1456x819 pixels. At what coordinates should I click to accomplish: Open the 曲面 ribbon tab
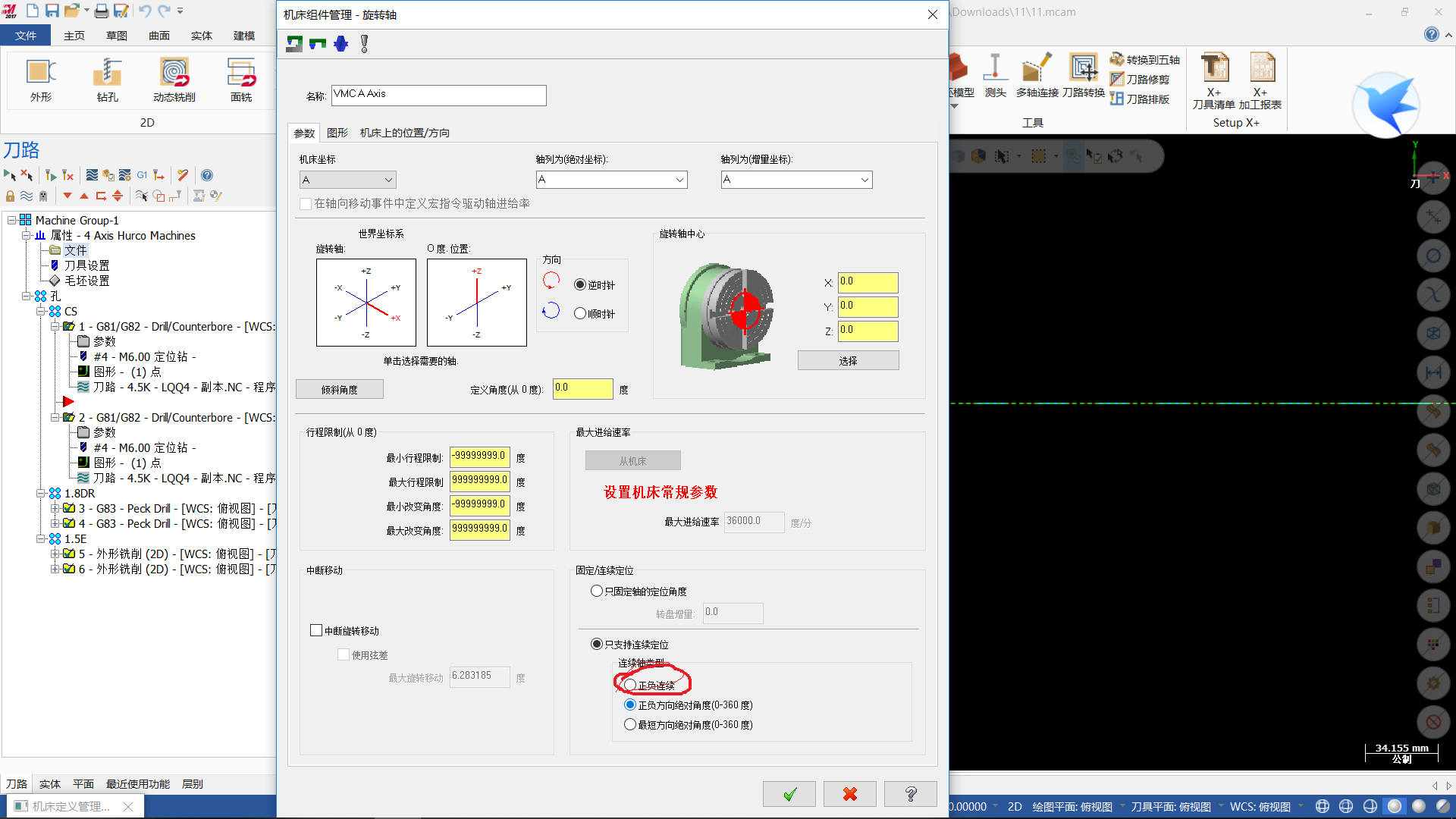pyautogui.click(x=159, y=36)
